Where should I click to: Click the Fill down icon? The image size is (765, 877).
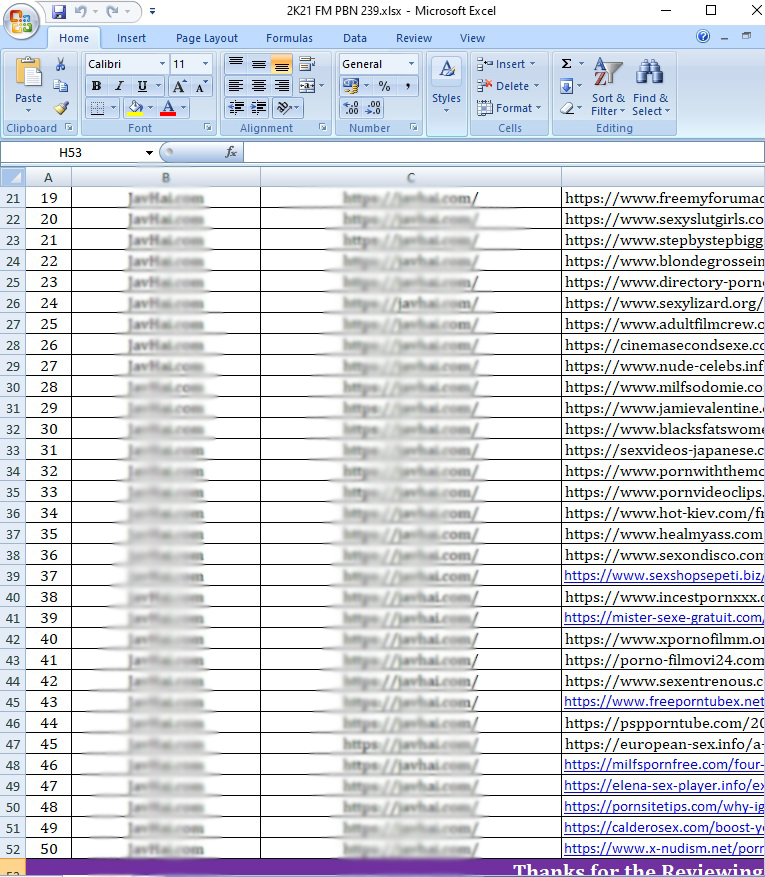(566, 86)
